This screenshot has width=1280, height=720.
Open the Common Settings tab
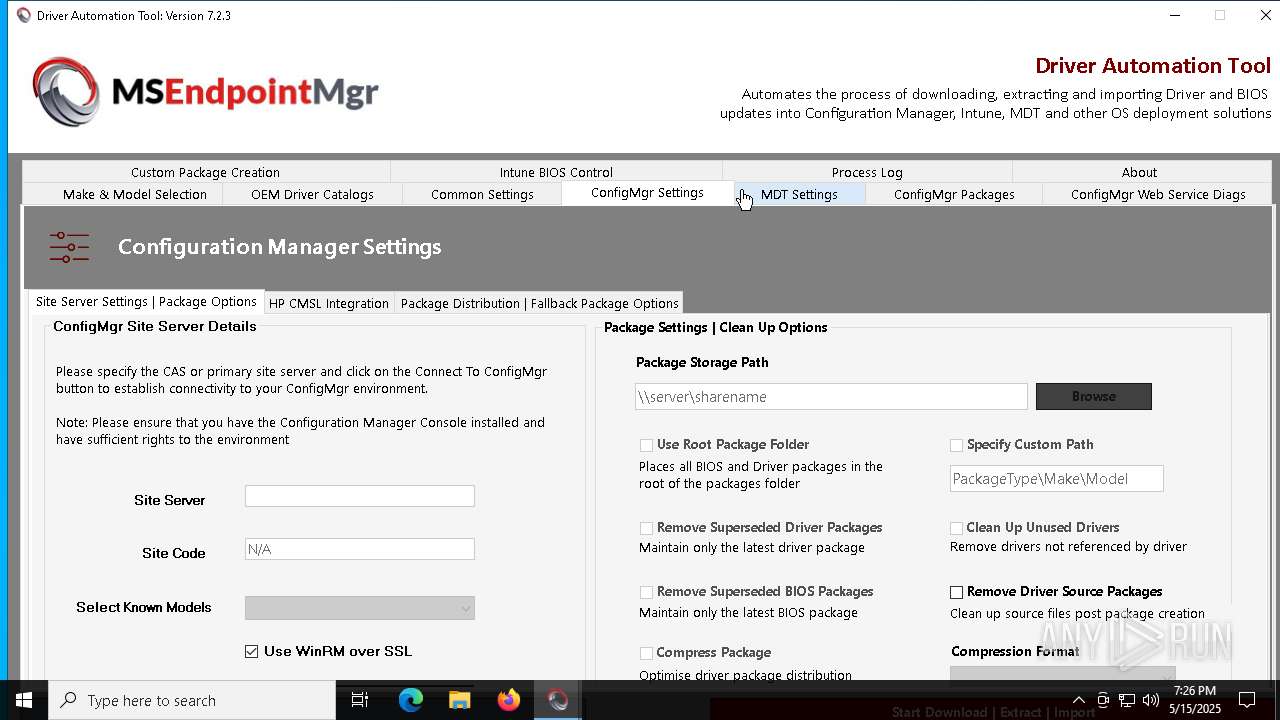(482, 194)
